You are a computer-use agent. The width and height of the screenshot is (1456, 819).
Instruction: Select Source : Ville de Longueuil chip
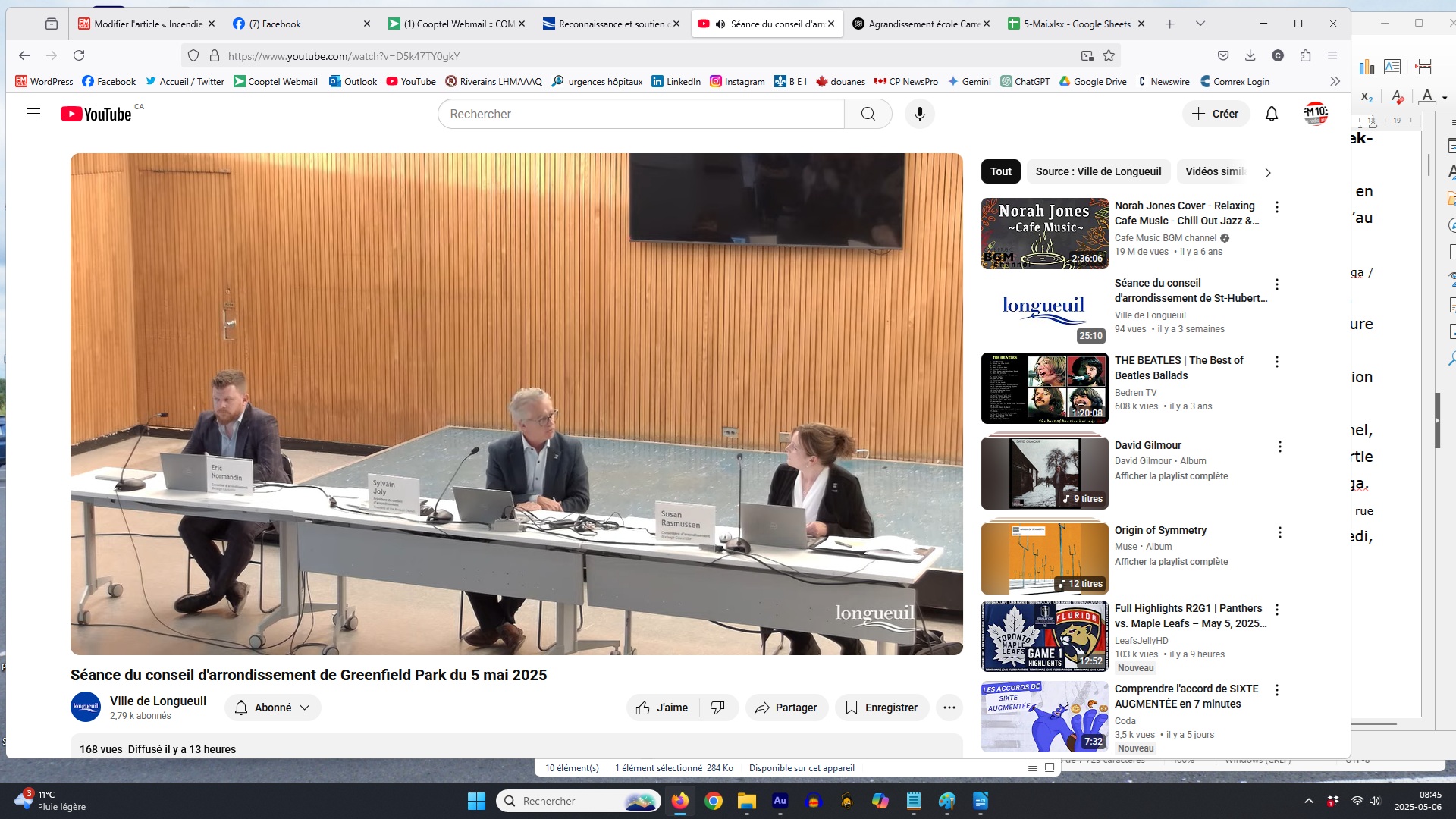click(x=1098, y=171)
